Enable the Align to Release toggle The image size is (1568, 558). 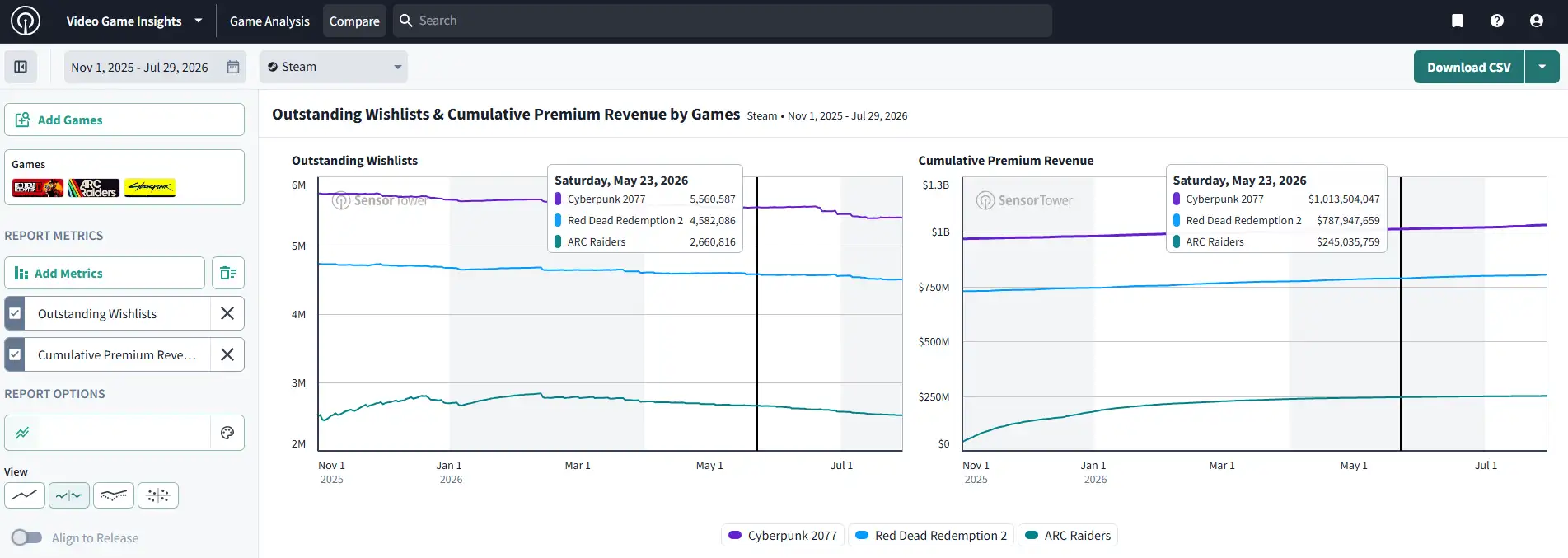[x=26, y=537]
